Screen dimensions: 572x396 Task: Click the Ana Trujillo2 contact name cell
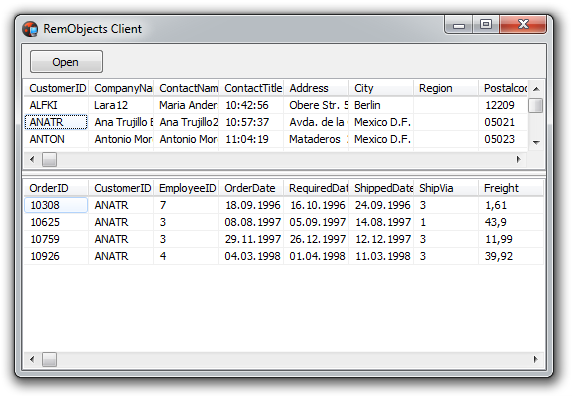coord(186,122)
